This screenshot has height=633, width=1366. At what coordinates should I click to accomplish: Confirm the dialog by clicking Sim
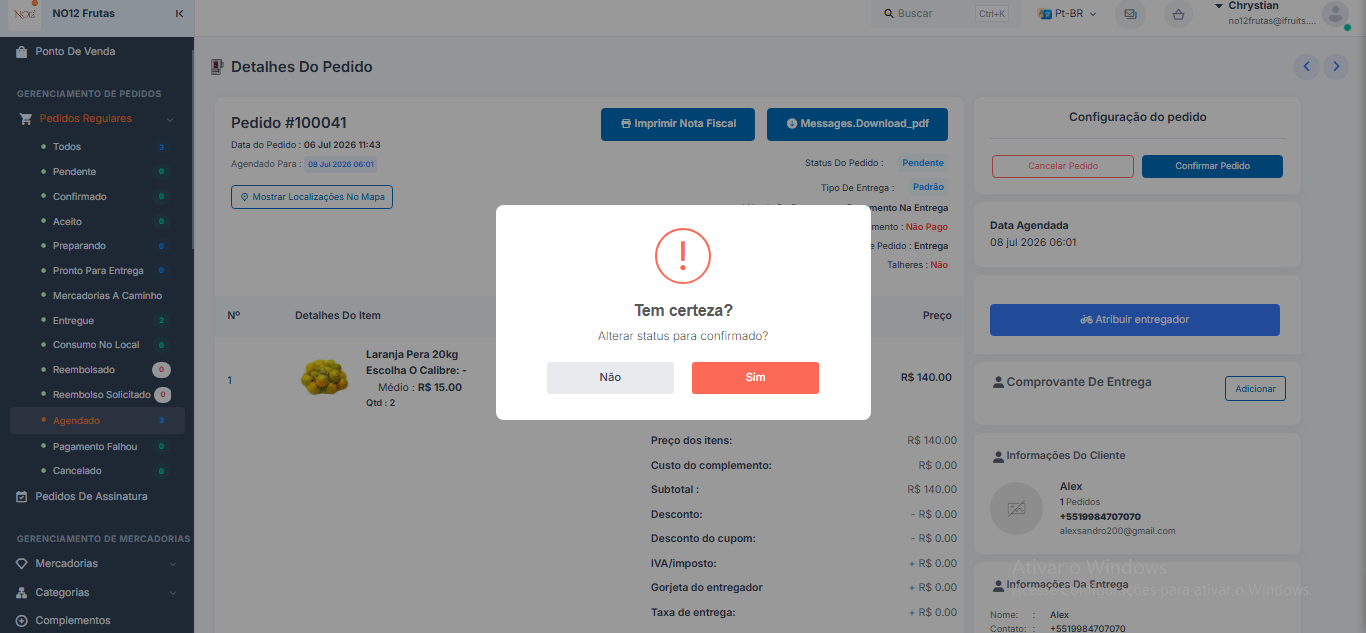click(x=755, y=378)
